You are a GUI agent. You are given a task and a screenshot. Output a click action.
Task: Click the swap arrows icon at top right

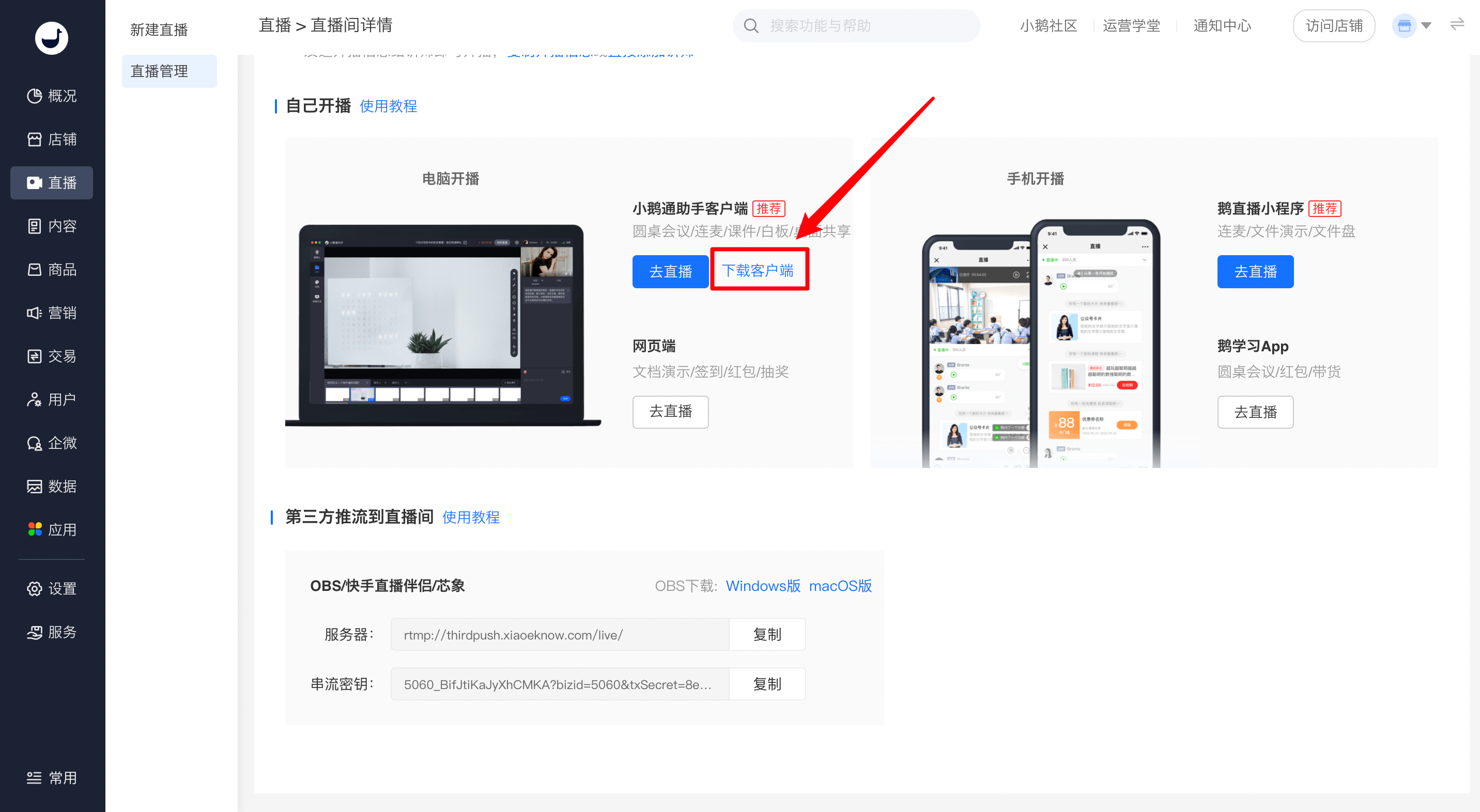(1458, 25)
